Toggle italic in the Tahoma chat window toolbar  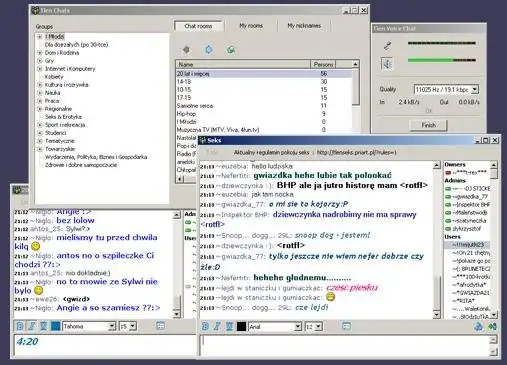(31, 326)
